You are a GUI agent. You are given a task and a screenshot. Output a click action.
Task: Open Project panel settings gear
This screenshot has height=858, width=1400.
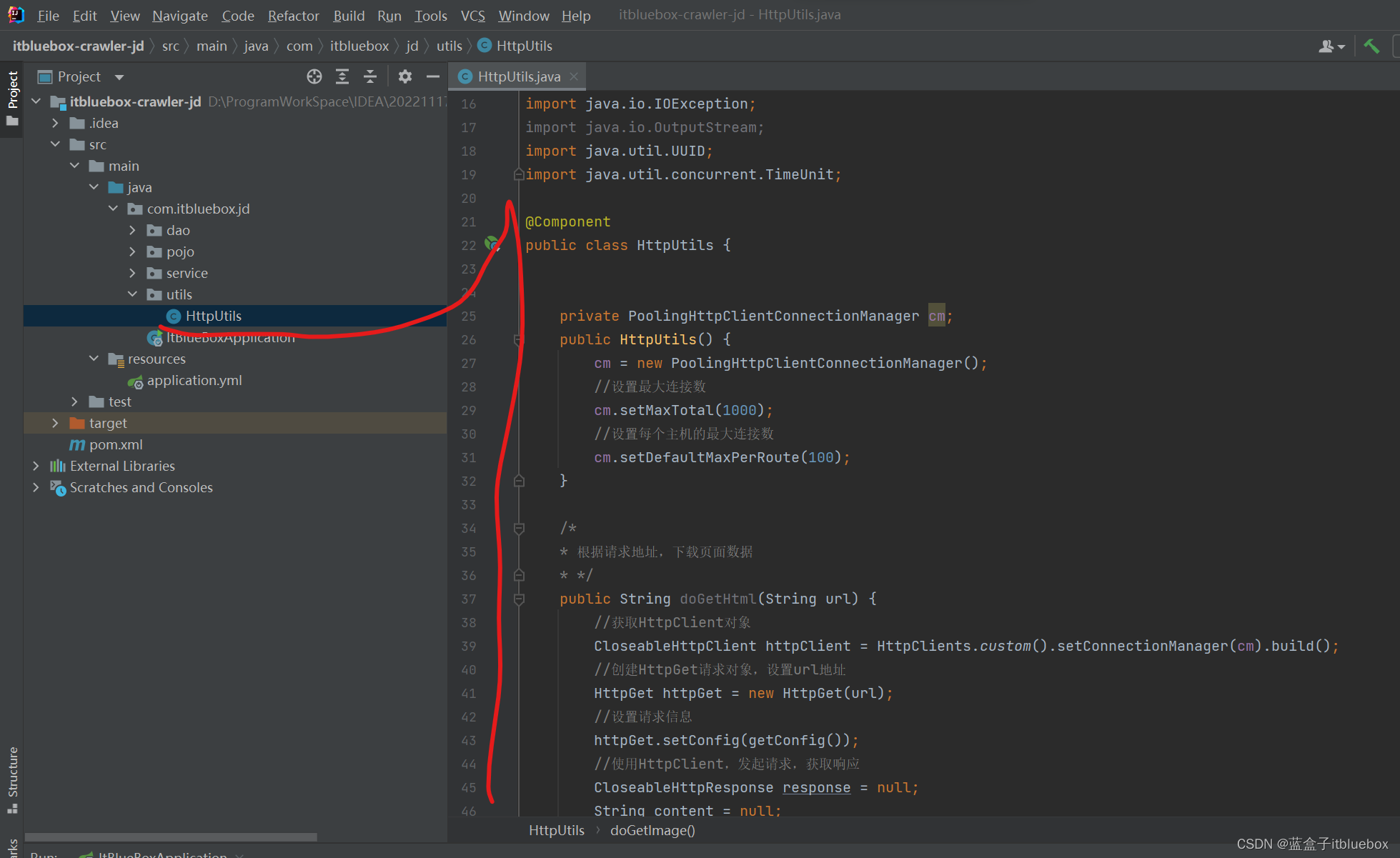tap(405, 76)
